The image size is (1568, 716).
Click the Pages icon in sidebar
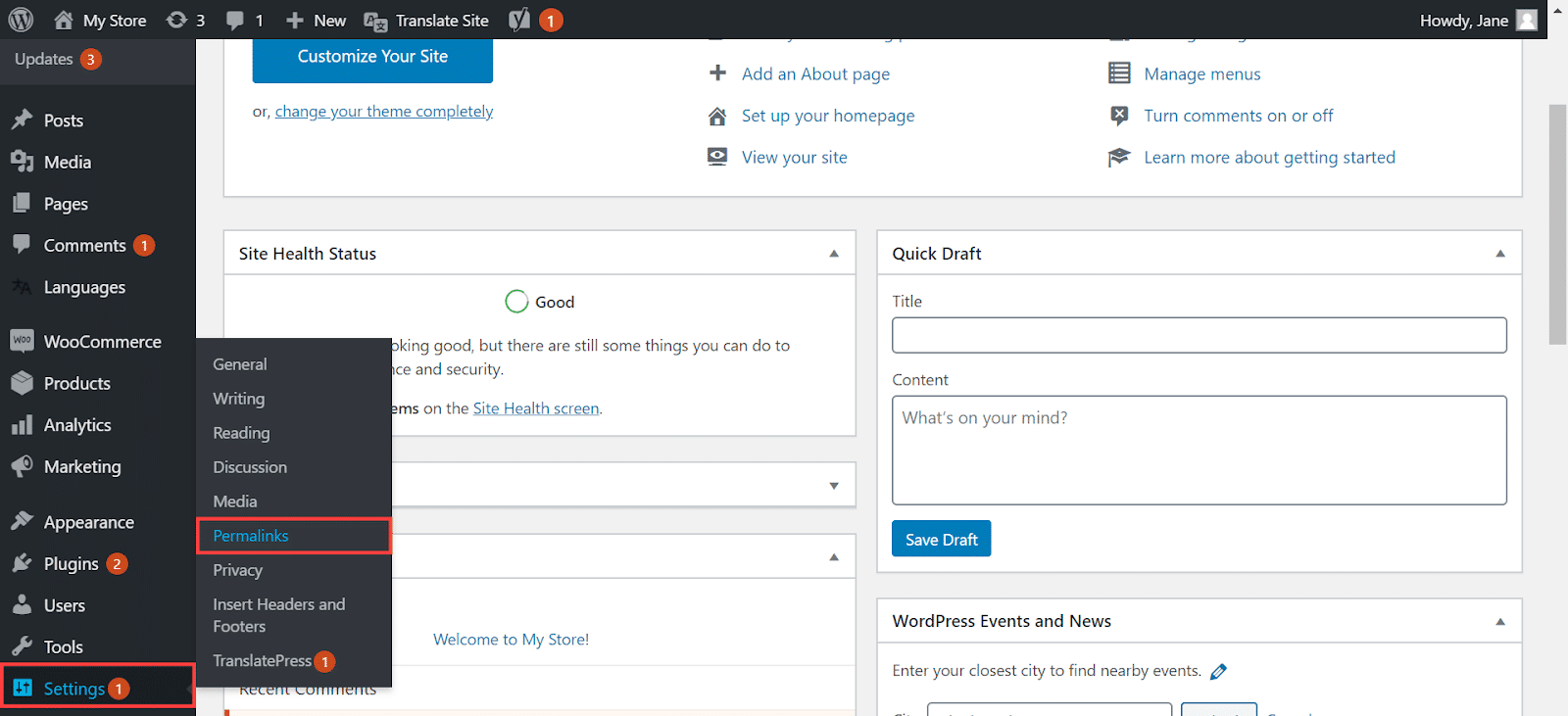22,203
